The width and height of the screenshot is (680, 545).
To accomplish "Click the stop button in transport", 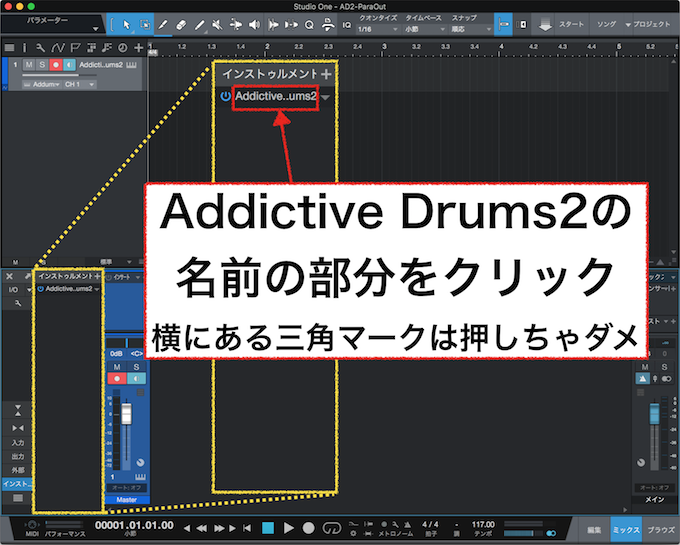I will [268, 528].
